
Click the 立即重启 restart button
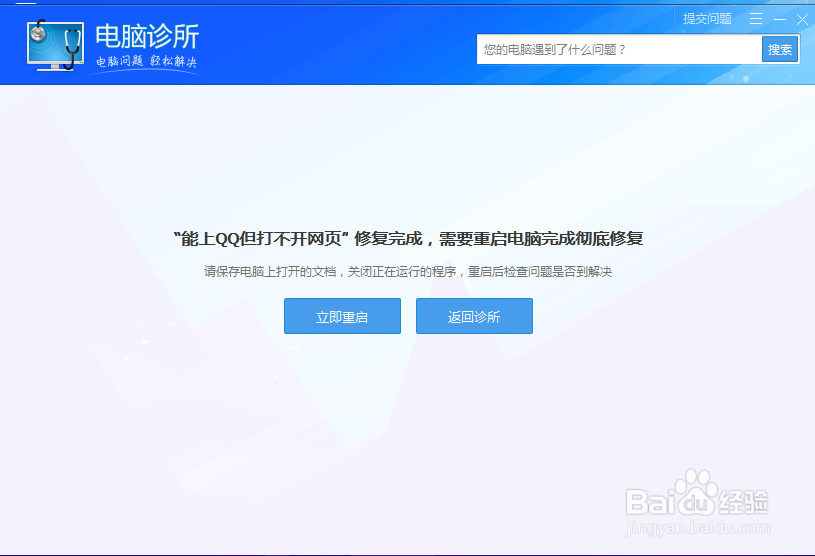[342, 316]
